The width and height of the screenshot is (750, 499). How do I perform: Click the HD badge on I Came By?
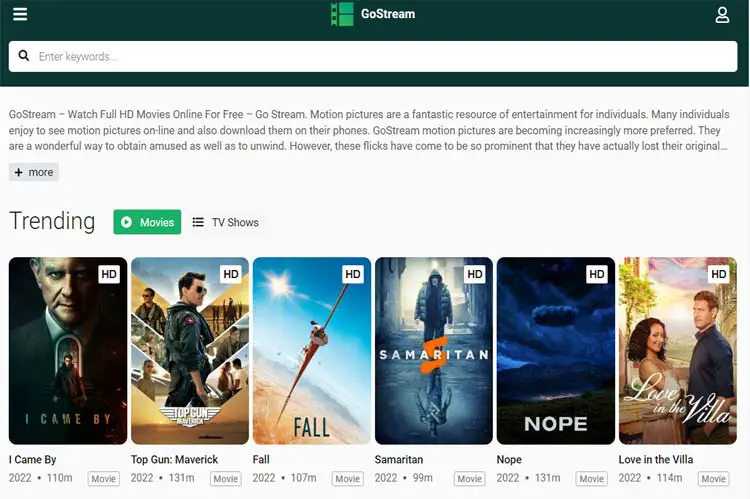click(x=109, y=274)
